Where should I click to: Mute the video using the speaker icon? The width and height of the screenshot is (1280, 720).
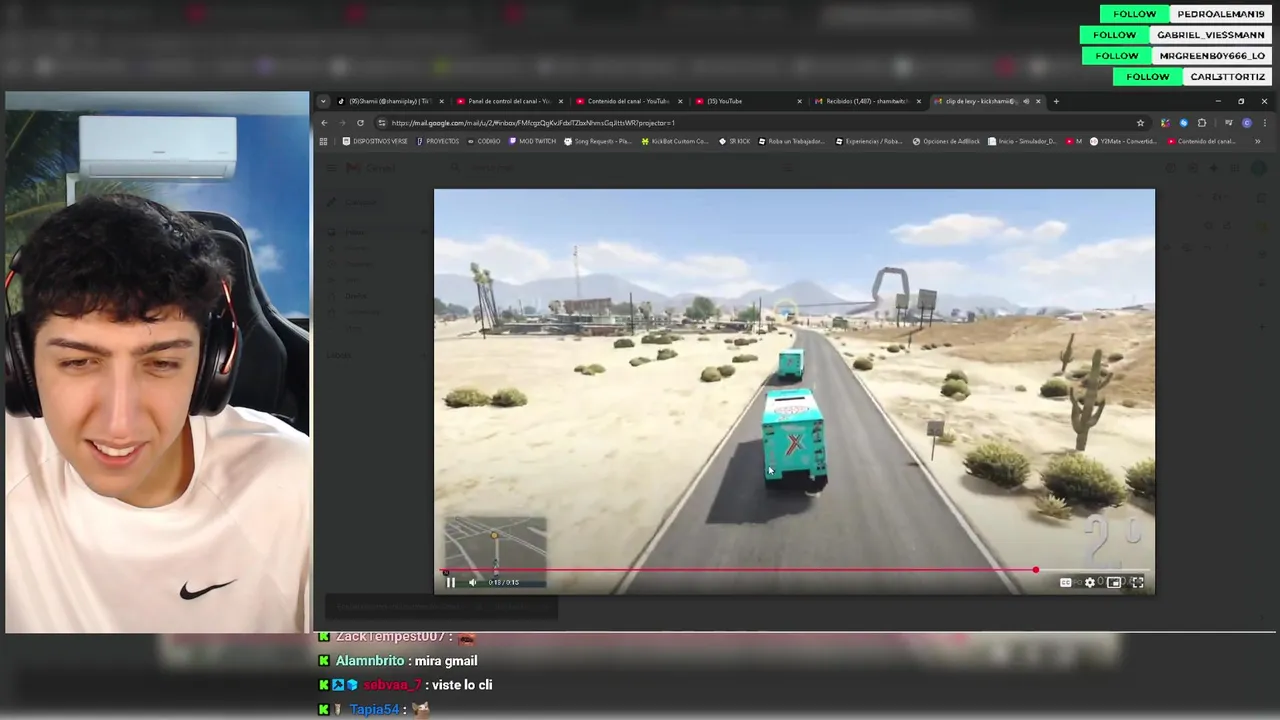click(473, 582)
